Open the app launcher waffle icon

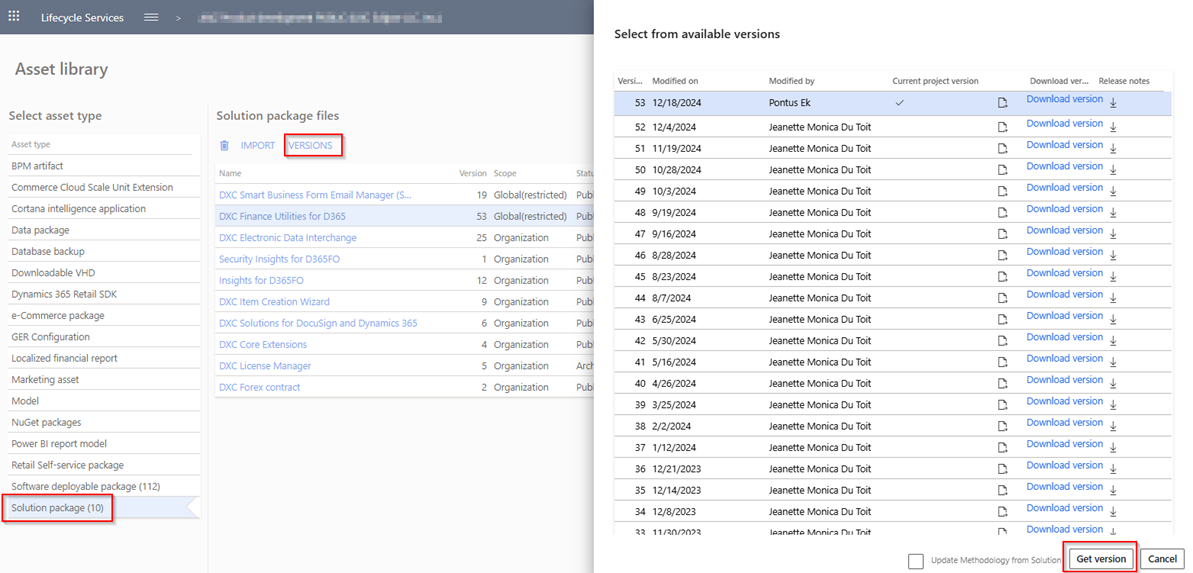pyautogui.click(x=14, y=17)
